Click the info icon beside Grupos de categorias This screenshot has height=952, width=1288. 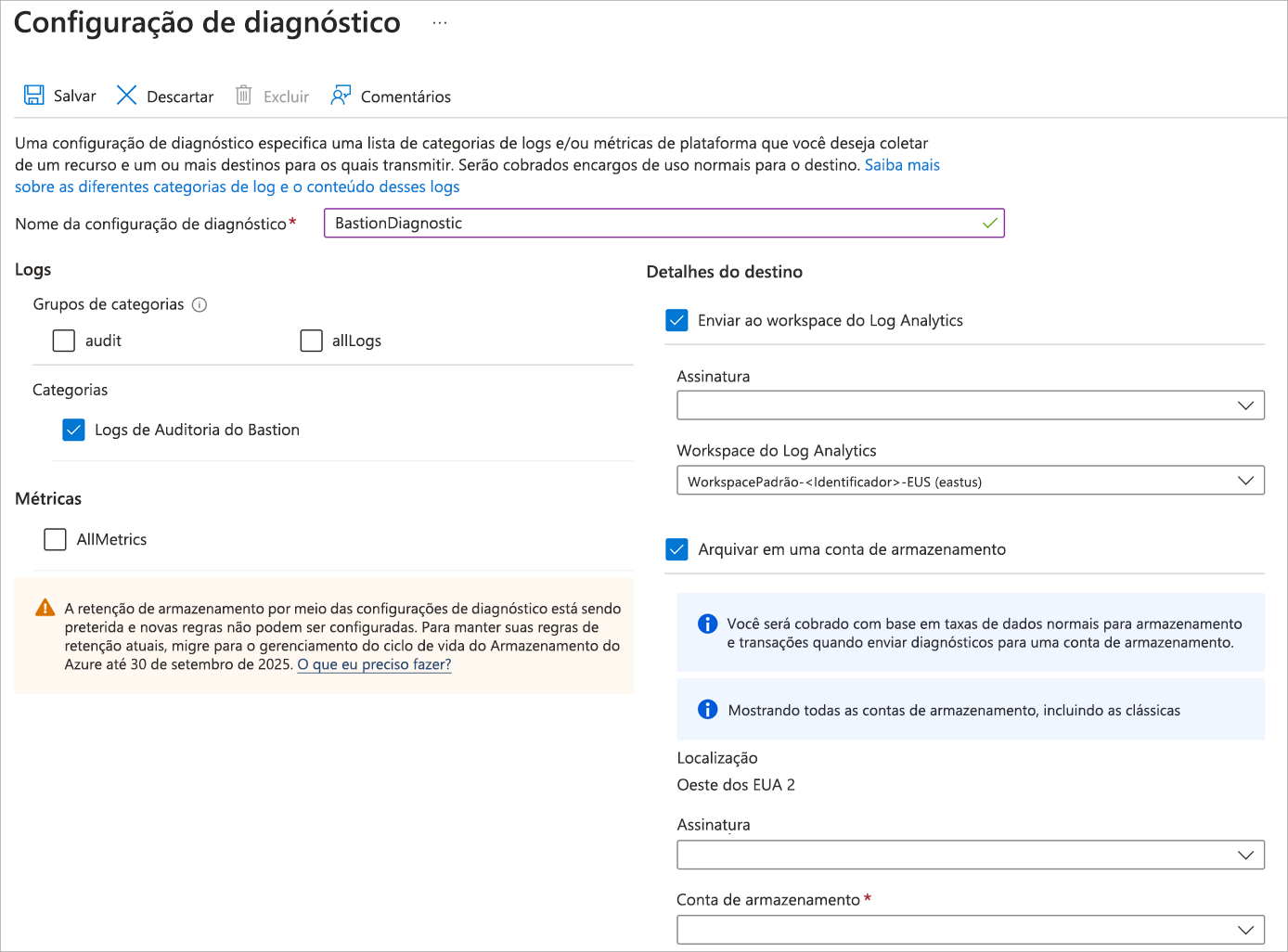point(200,304)
